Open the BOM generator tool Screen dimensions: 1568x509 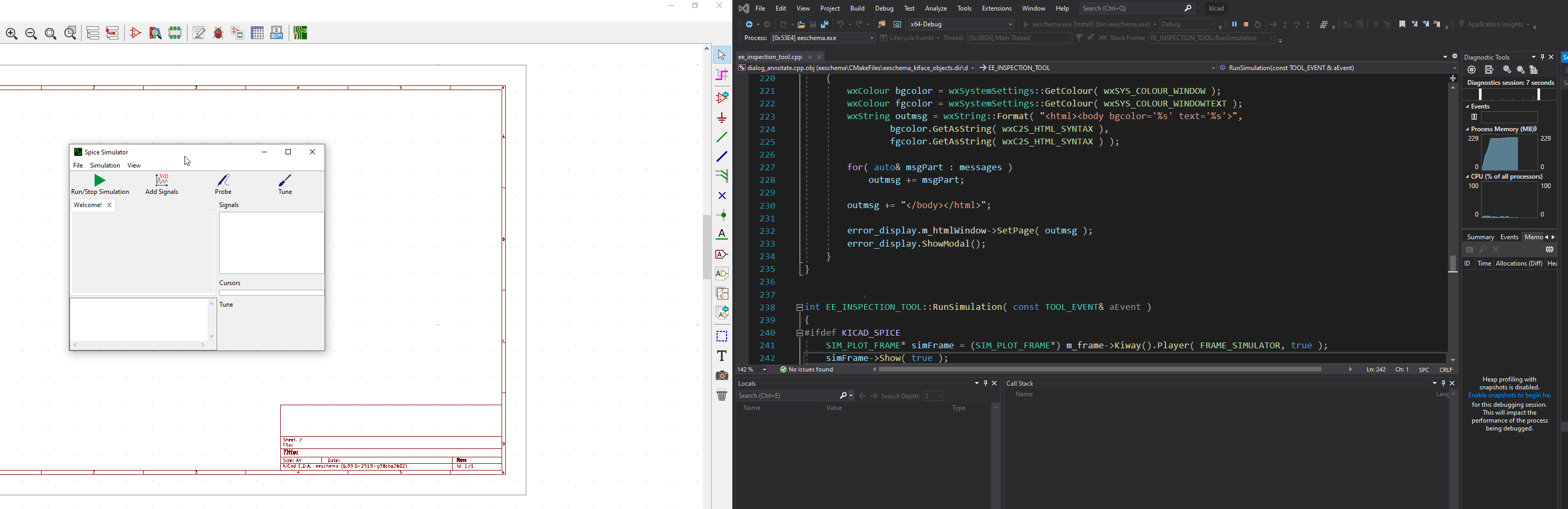(277, 34)
